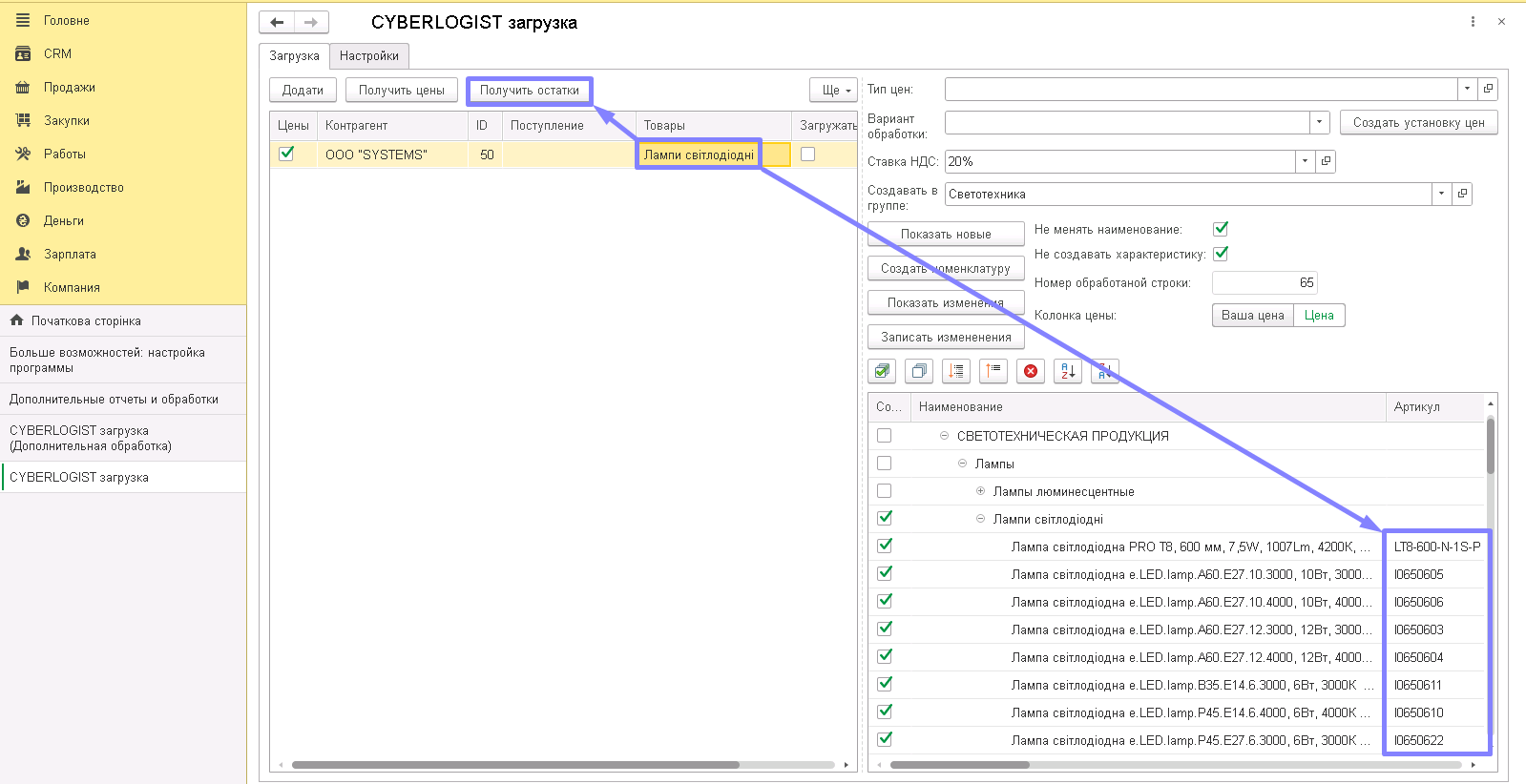Image resolution: width=1526 pixels, height=784 pixels.
Task: Navigate forward with right arrow
Action: (x=311, y=22)
